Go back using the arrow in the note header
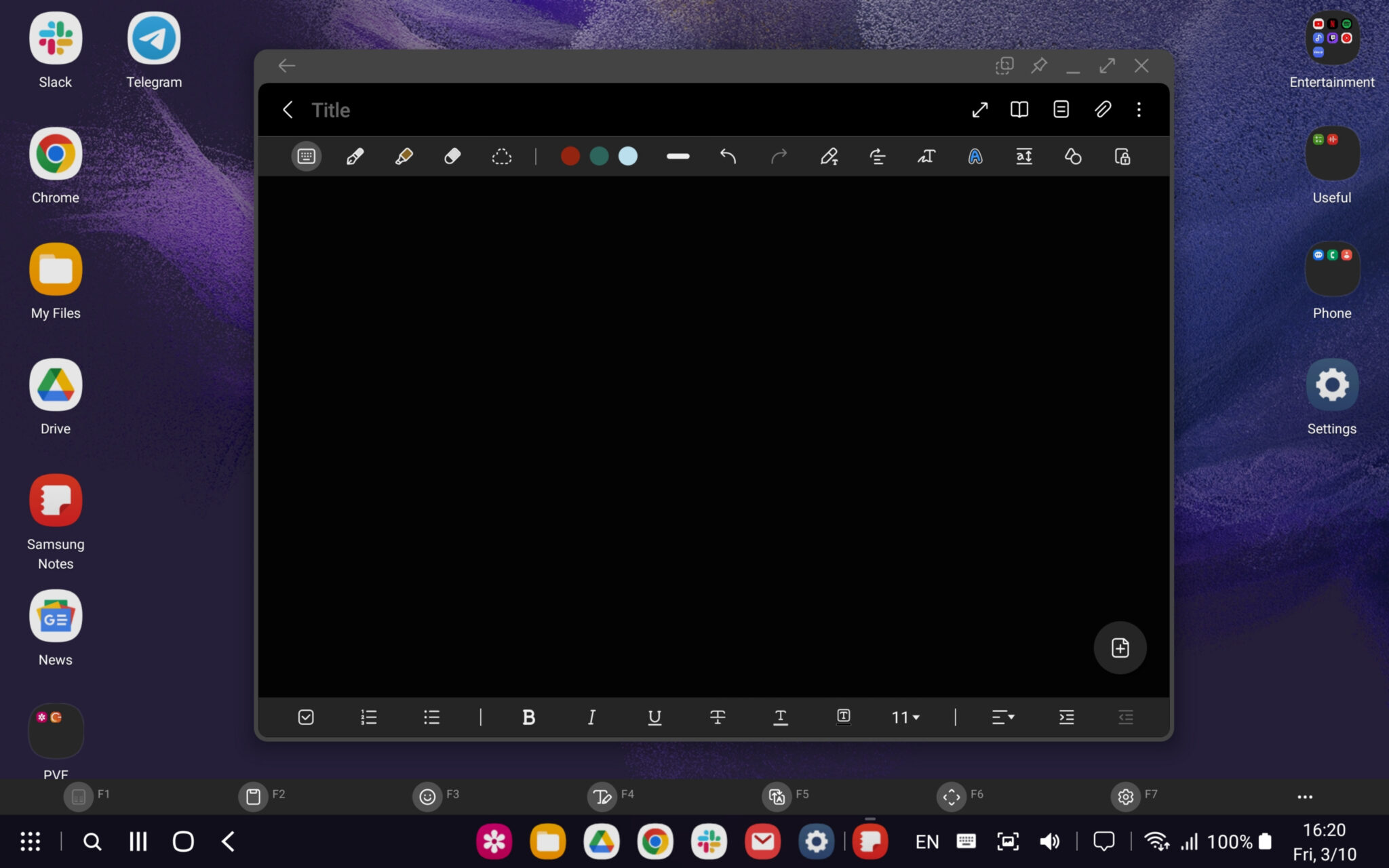Image resolution: width=1389 pixels, height=868 pixels. pos(288,109)
